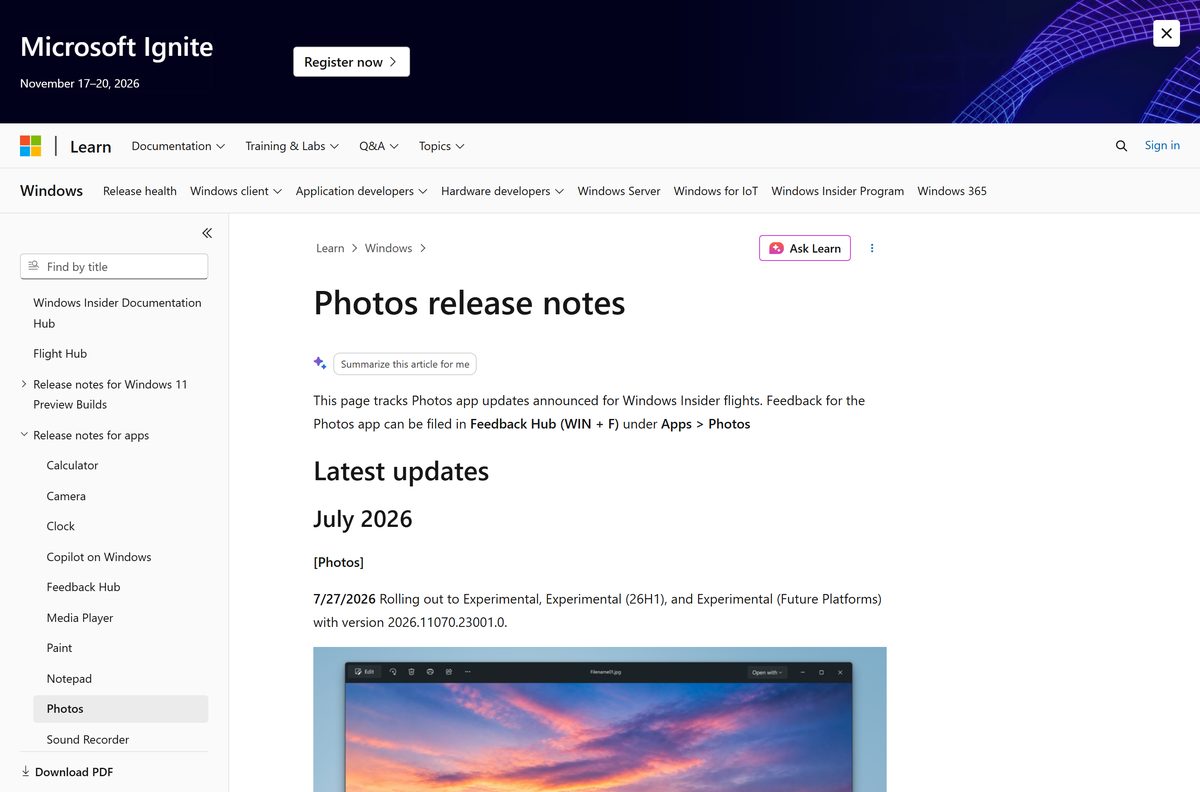Viewport: 1200px width, 792px height.
Task: Click the Windows product title
Action: click(51, 191)
